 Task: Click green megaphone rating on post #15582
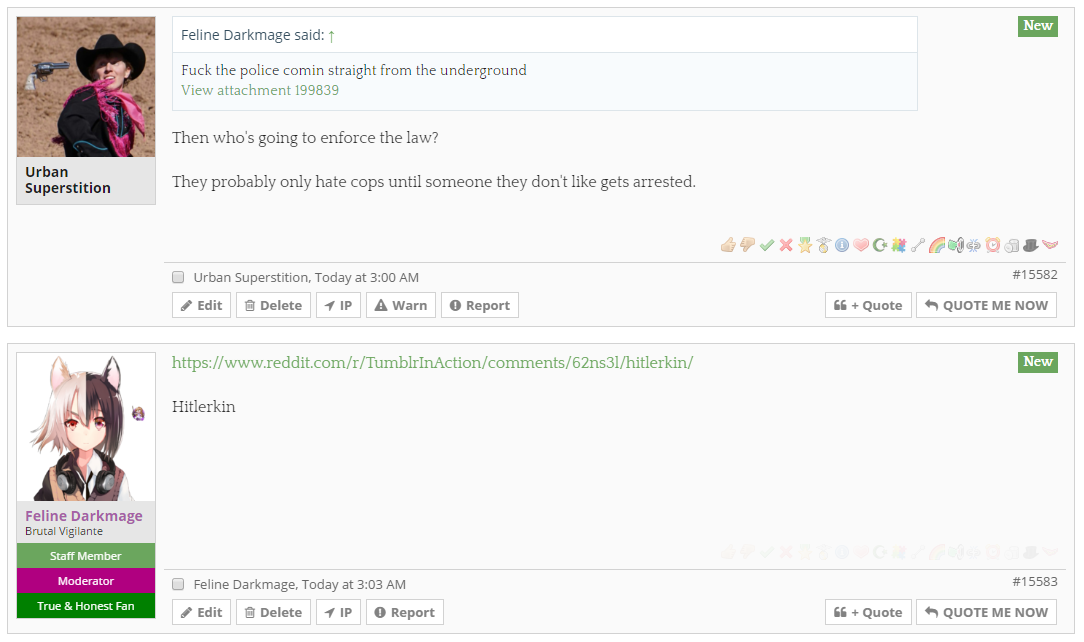(956, 245)
